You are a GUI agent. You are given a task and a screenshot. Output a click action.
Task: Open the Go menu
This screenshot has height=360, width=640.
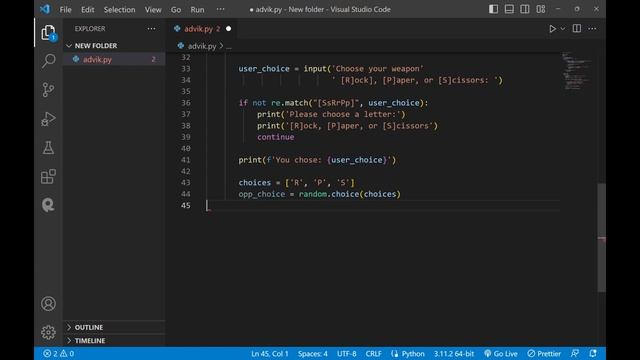click(176, 9)
